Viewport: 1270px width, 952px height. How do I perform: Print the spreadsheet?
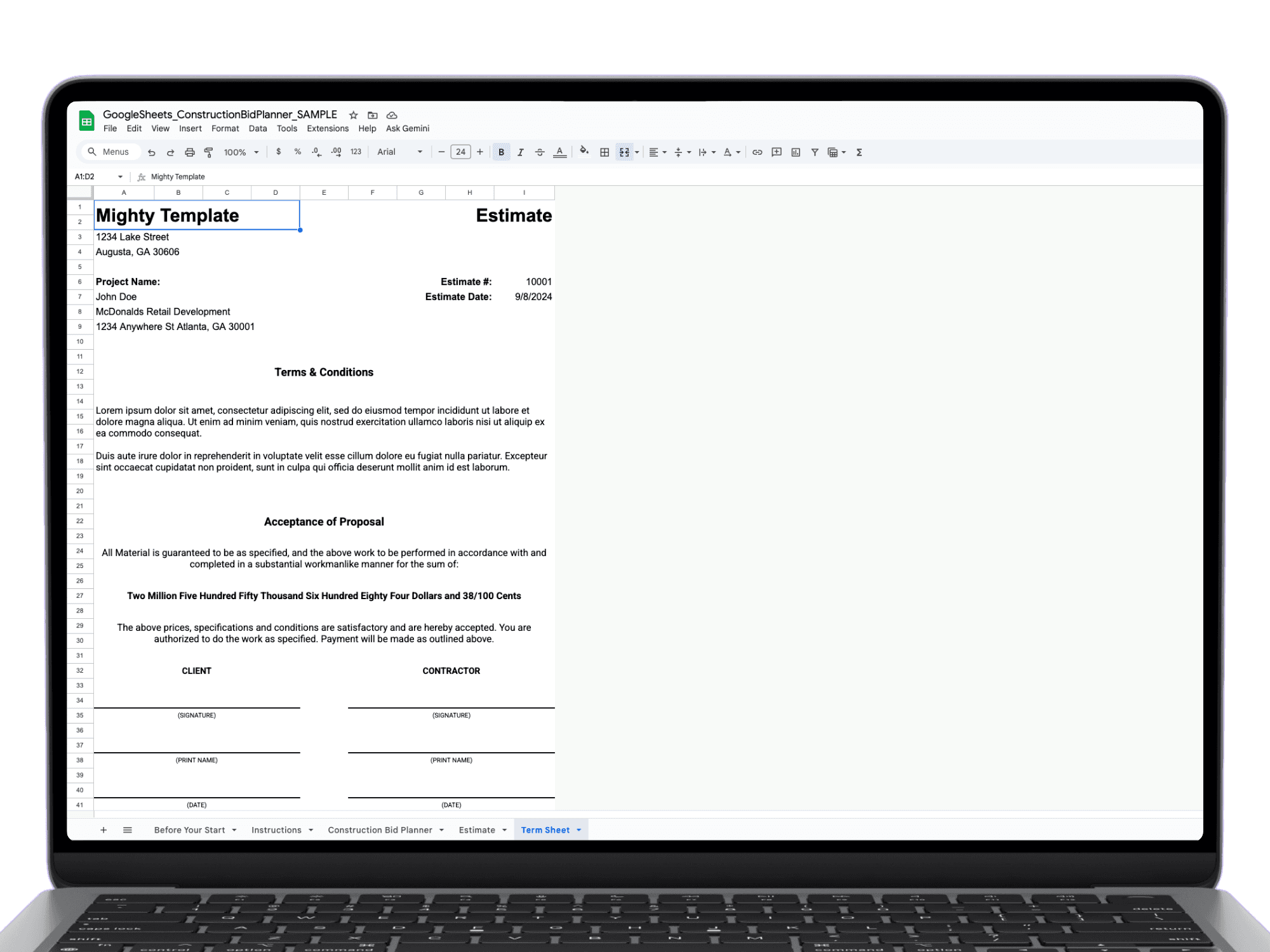click(189, 152)
